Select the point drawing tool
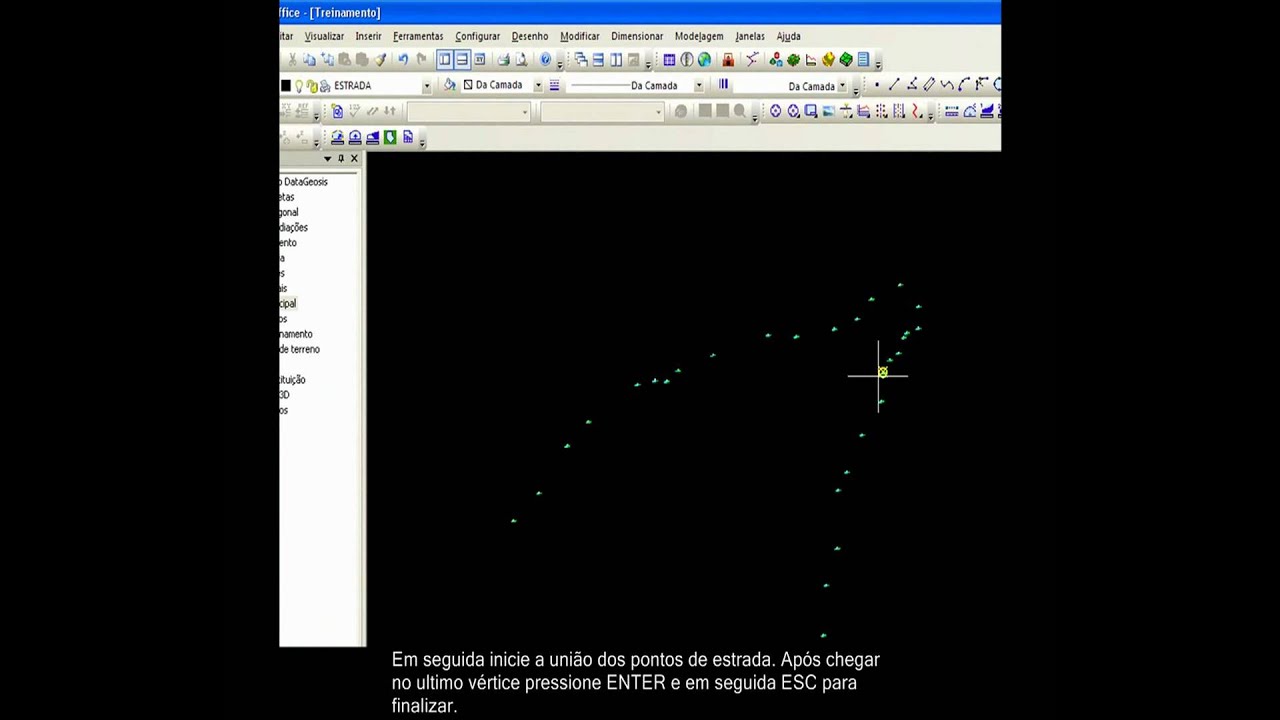Viewport: 1280px width, 720px height. point(877,85)
